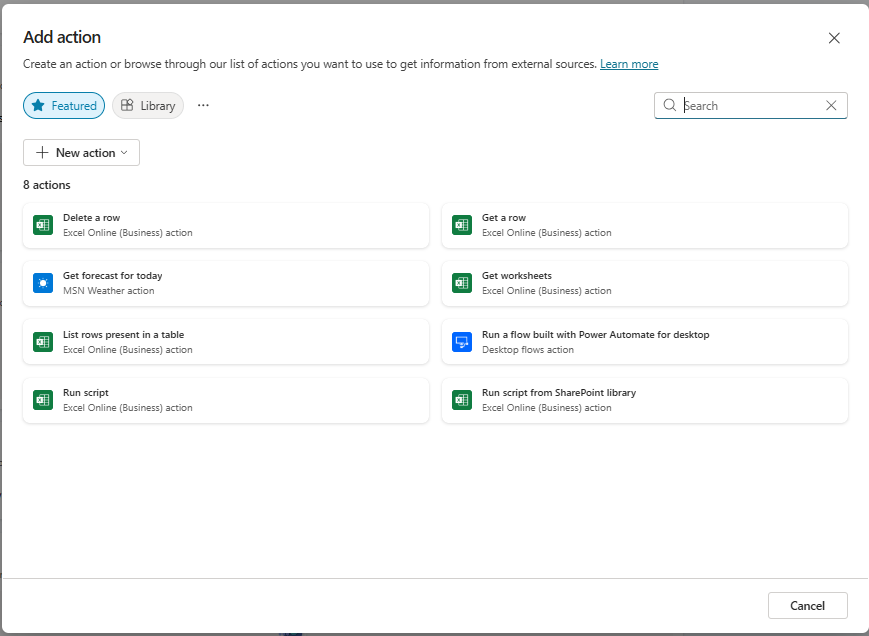Pick Run a flow built with Power Automate for desktop

click(x=645, y=342)
